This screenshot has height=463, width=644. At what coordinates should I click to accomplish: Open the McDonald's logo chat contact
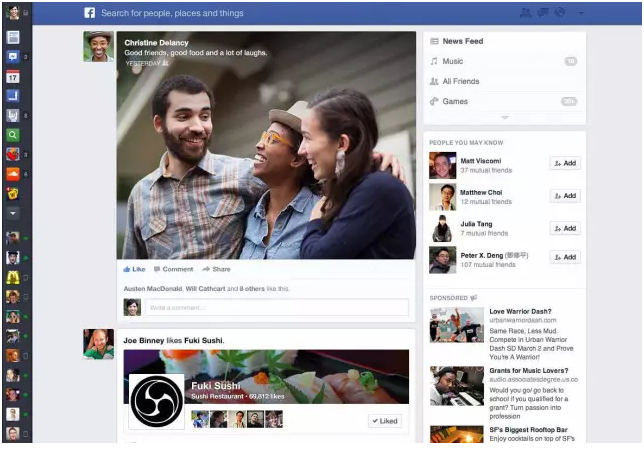point(13,278)
